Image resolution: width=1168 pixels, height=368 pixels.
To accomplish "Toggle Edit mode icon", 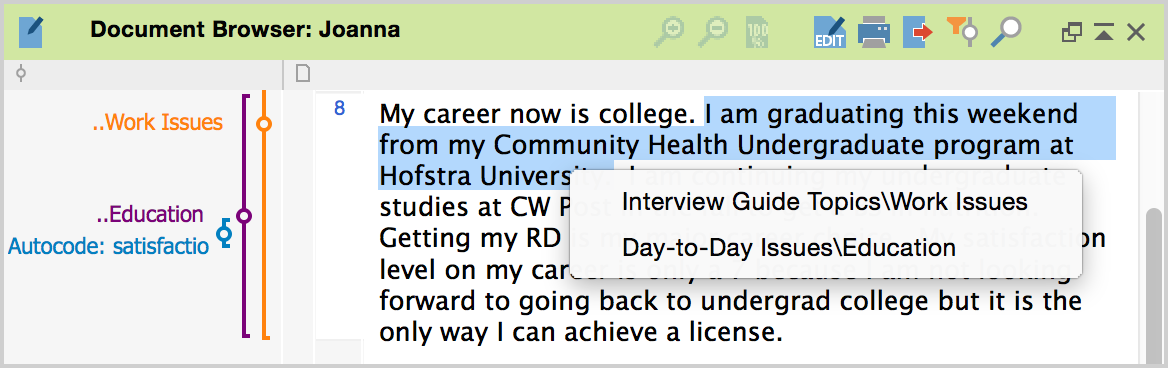I will pos(830,31).
